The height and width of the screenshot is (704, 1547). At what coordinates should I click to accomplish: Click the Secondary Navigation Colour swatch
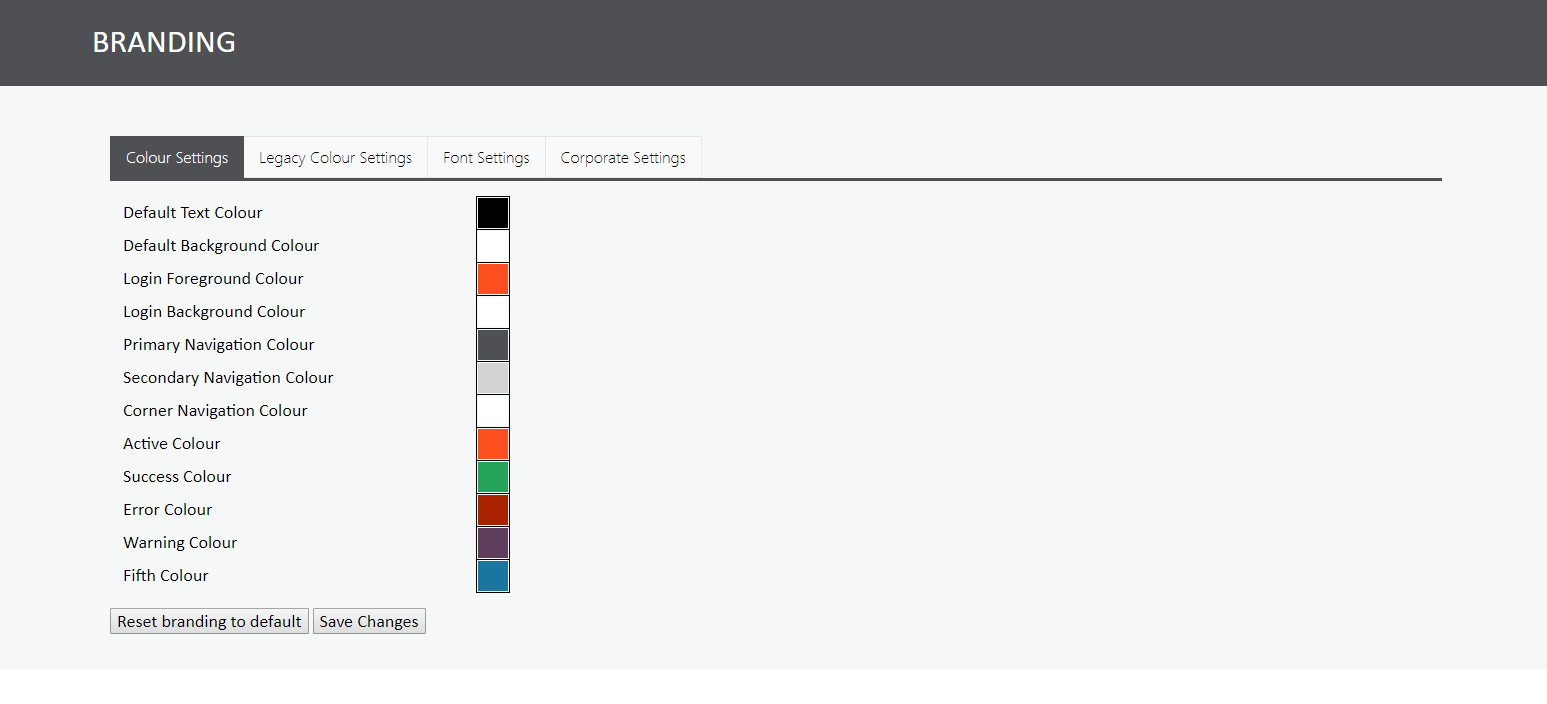(493, 378)
